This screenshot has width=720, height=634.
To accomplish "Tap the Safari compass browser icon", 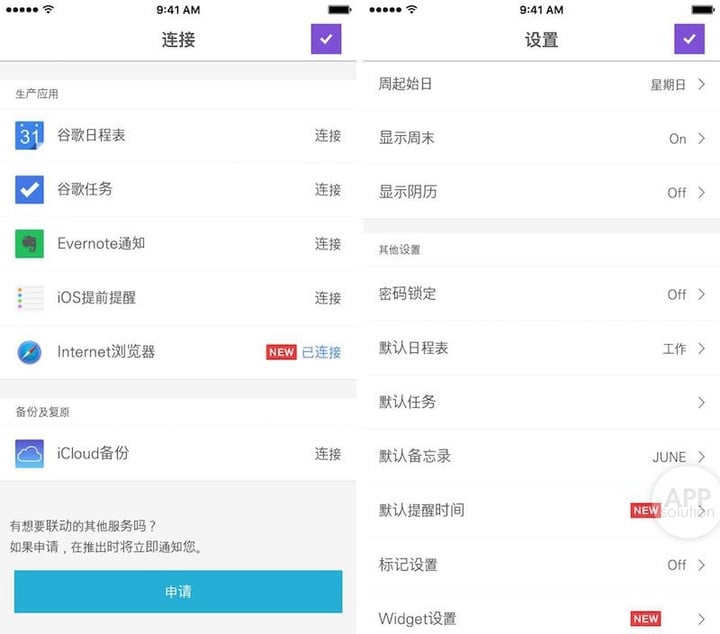I will pyautogui.click(x=29, y=352).
